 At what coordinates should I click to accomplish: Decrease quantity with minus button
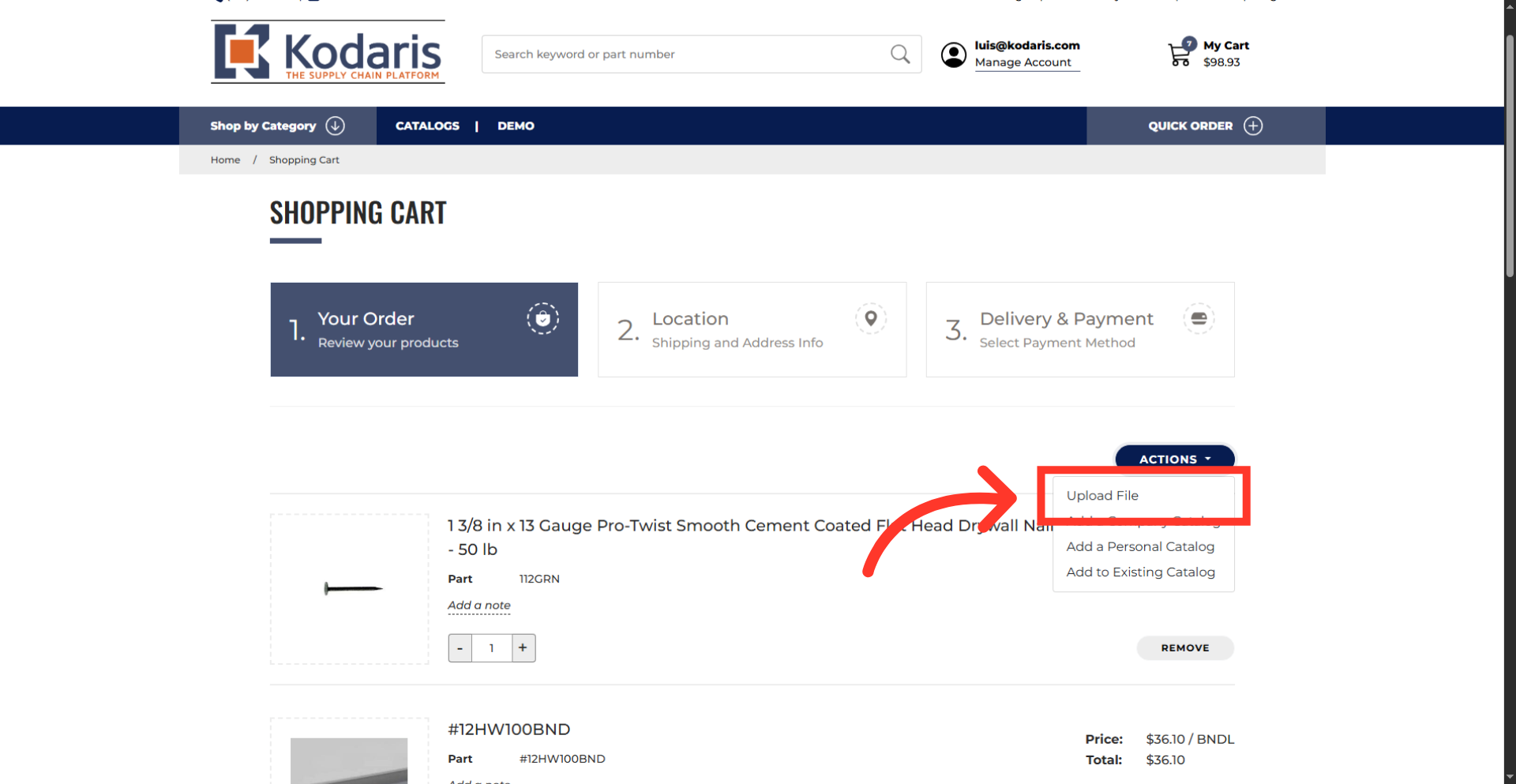[460, 648]
